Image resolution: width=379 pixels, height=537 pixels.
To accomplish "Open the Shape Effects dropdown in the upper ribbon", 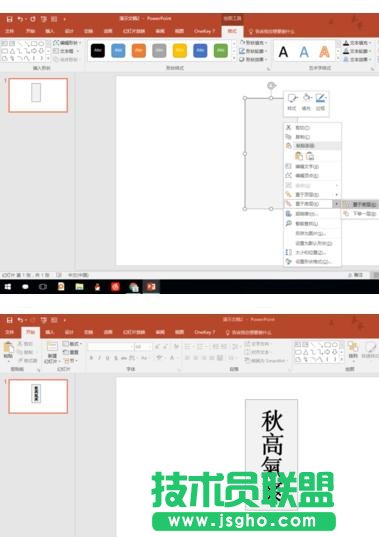I will click(x=254, y=59).
